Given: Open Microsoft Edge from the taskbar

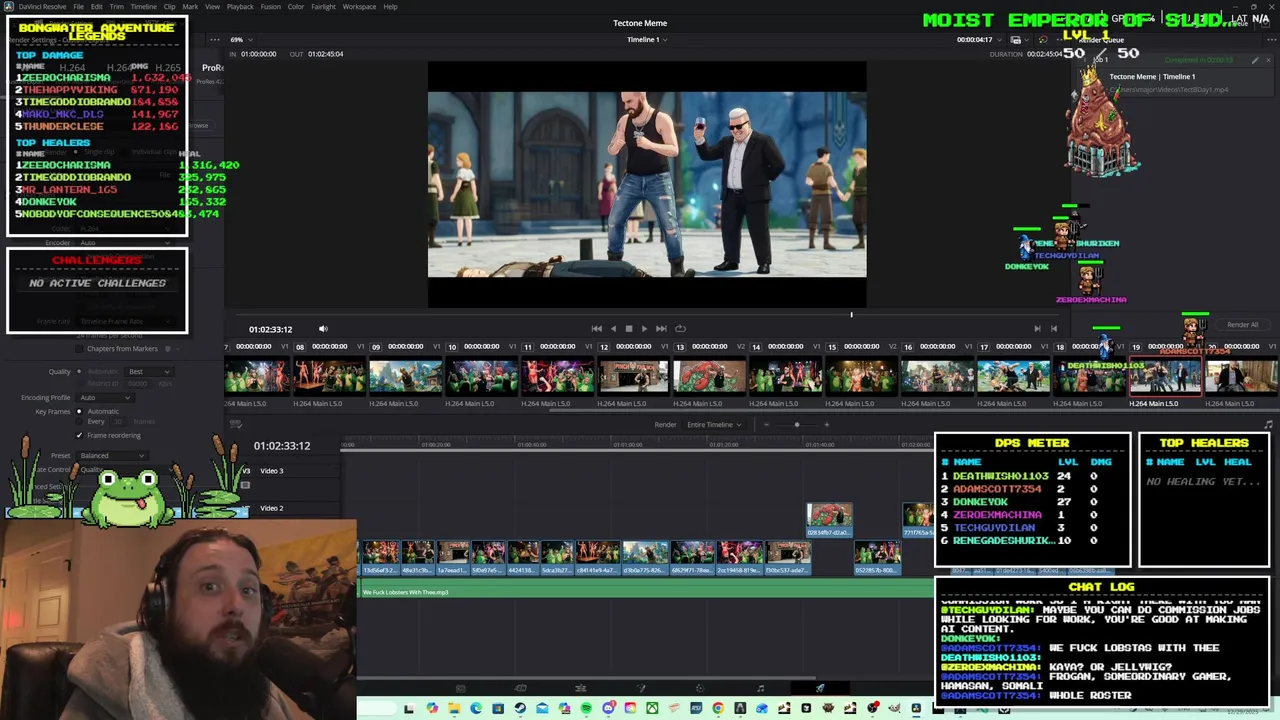Looking at the screenshot, I should 475,708.
